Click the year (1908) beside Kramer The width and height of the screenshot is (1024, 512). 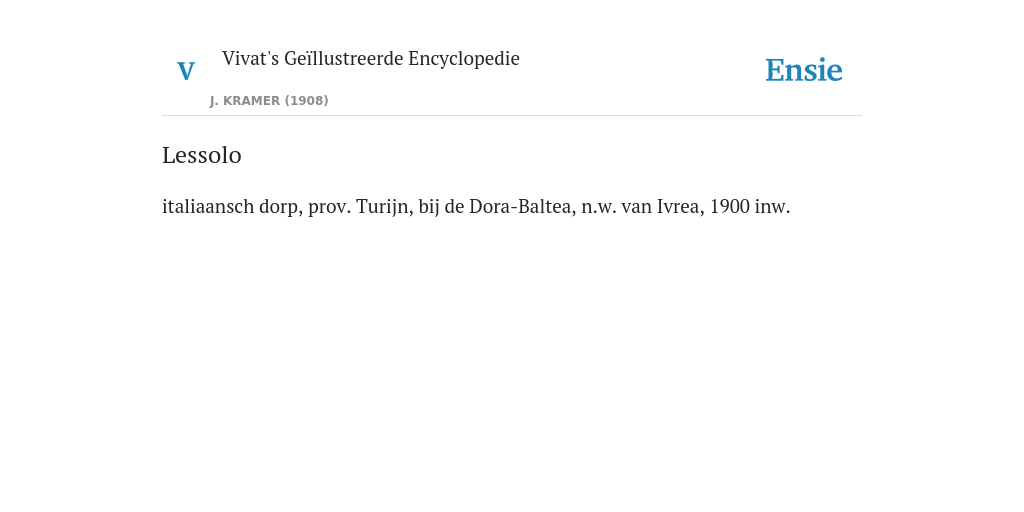306,101
